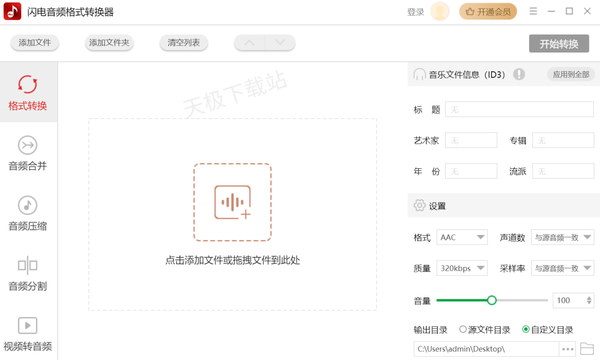This screenshot has height=360, width=600.
Task: Open the hamburger menu icon
Action: [x=533, y=11]
